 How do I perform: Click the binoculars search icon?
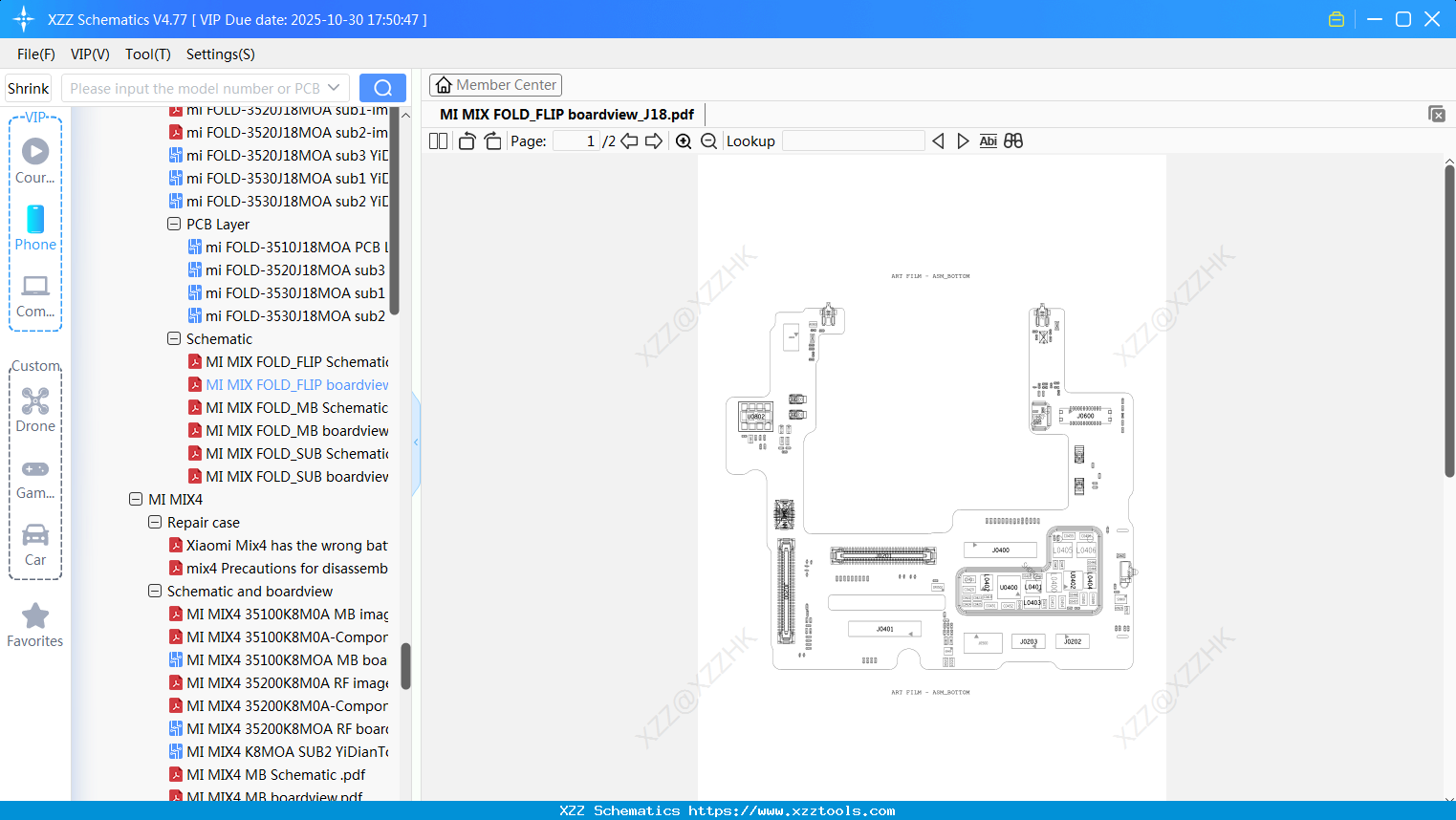(1013, 141)
